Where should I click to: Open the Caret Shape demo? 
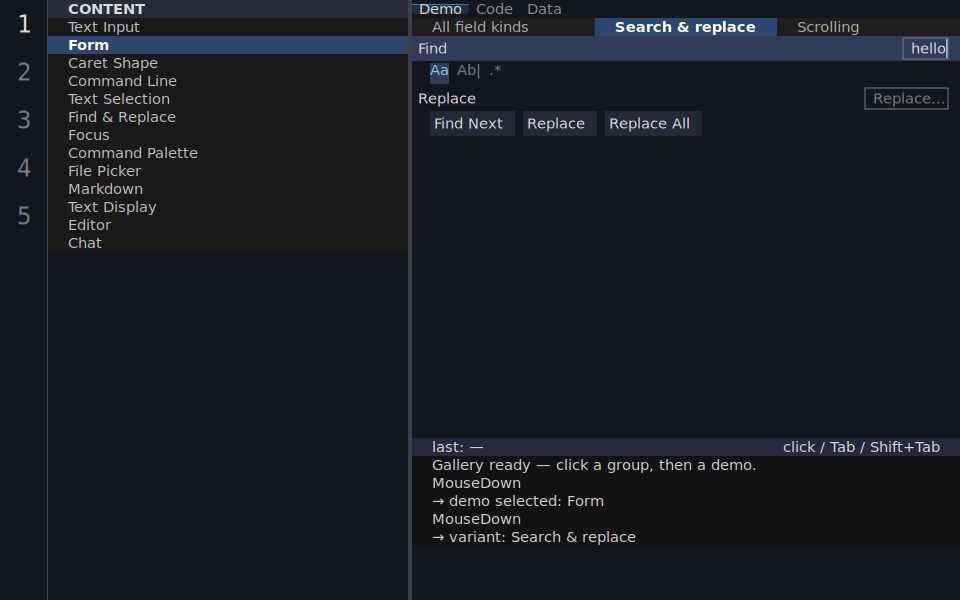[x=228, y=63]
